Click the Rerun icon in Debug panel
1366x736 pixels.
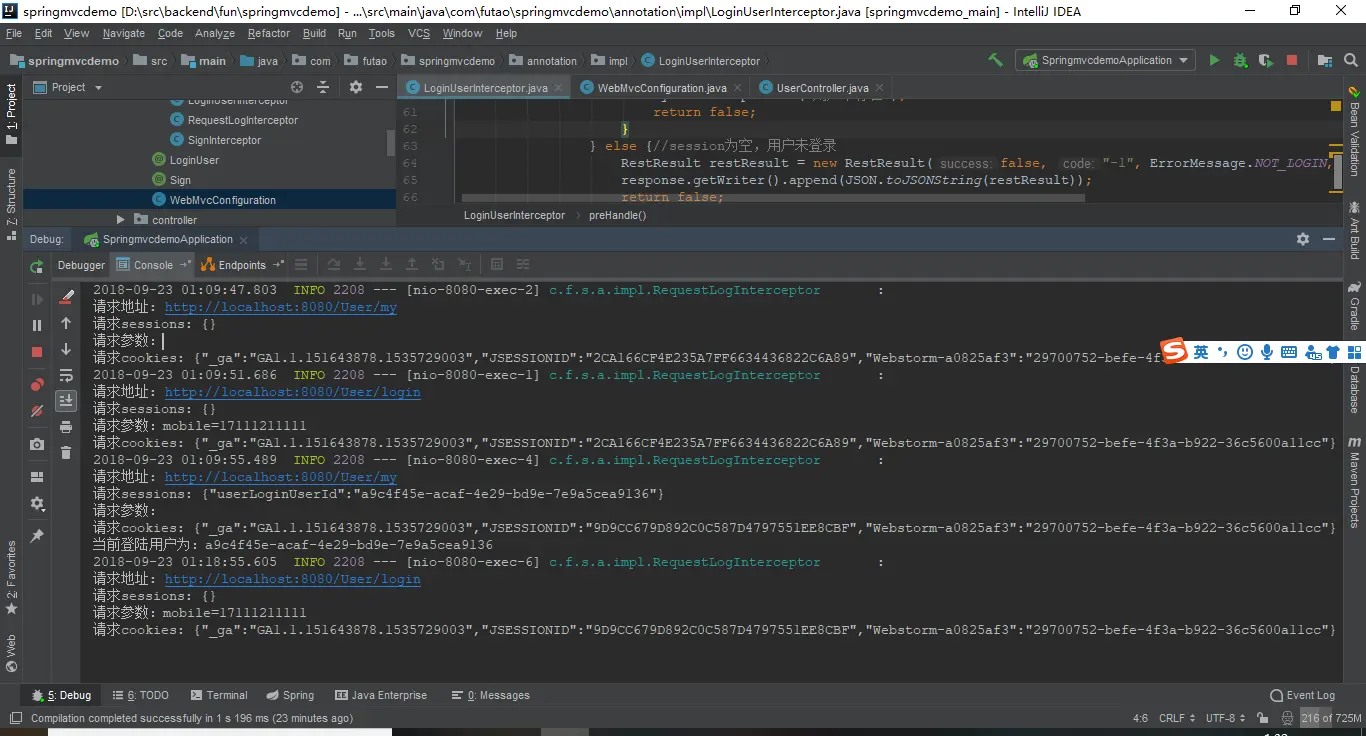37,266
